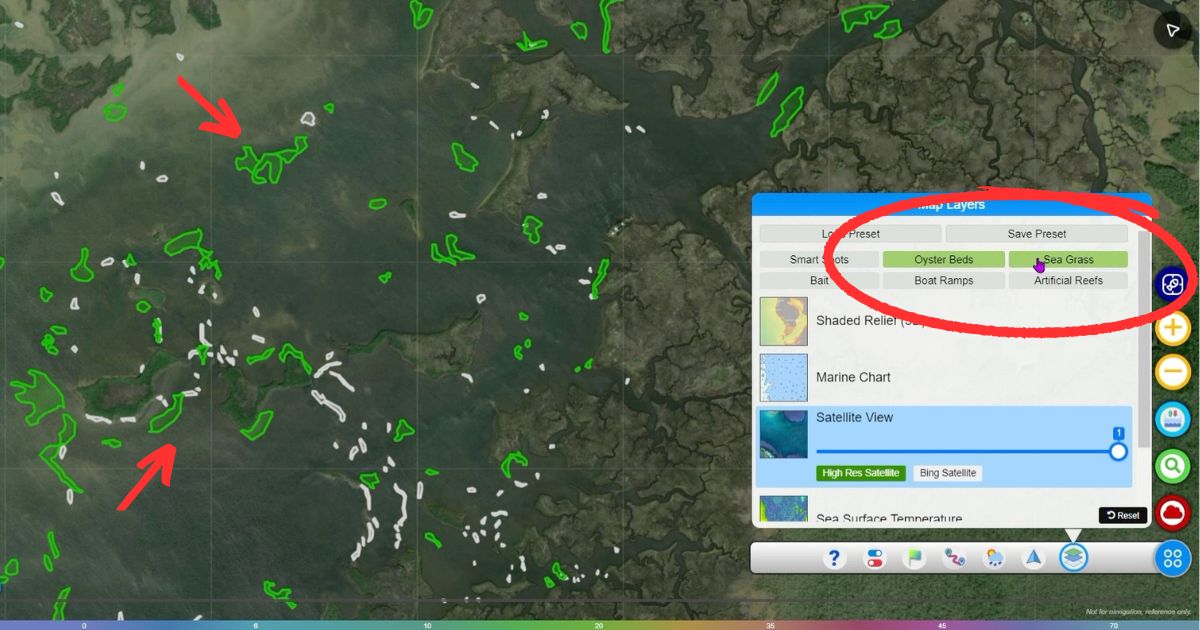The width and height of the screenshot is (1200, 630).
Task: Reset layers with the Reset button
Action: pos(1123,515)
